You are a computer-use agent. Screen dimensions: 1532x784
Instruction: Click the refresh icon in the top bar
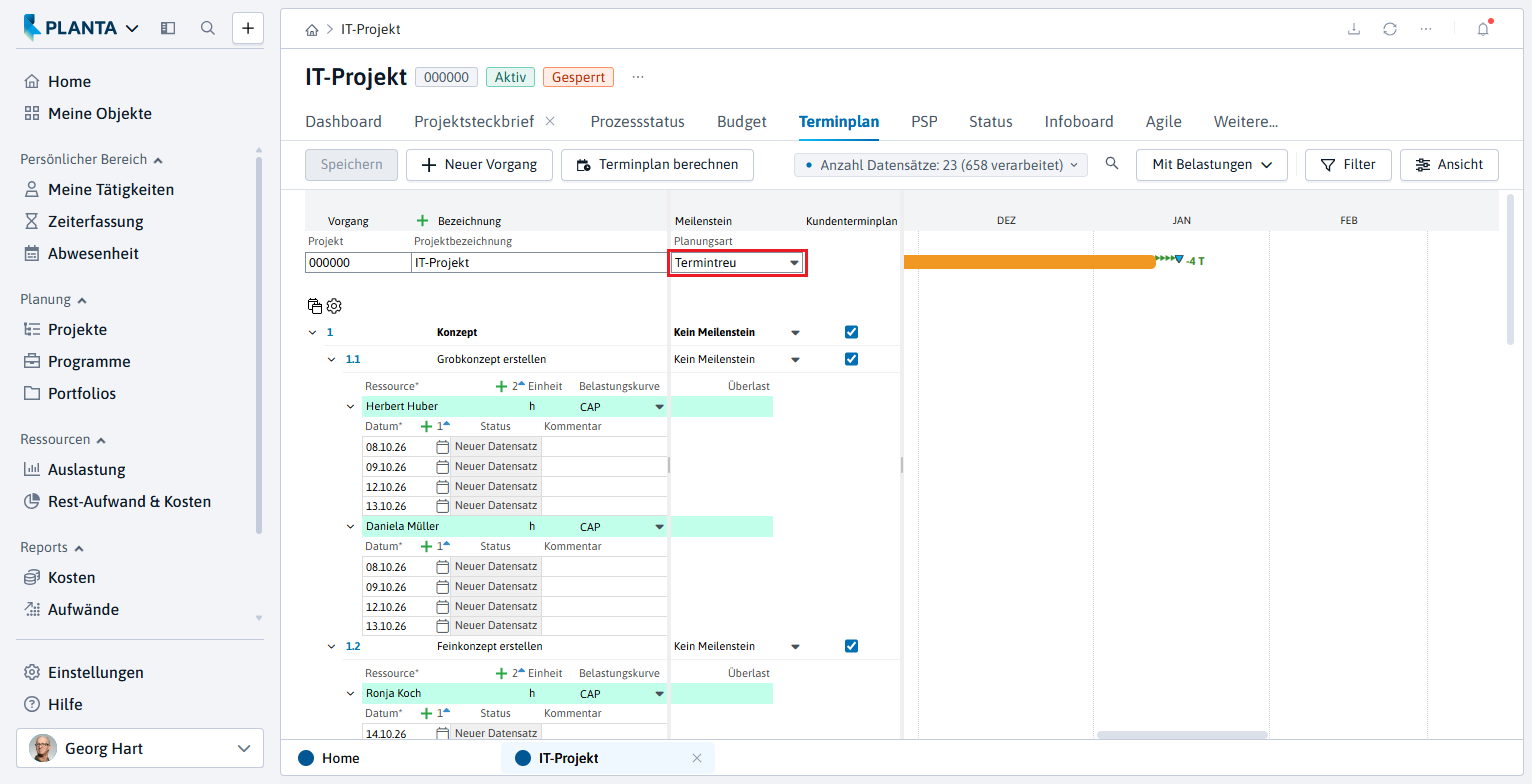1390,29
